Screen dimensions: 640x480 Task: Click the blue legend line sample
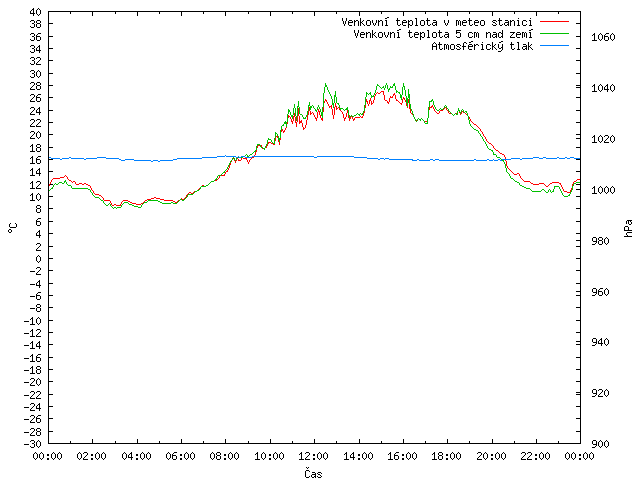(x=554, y=46)
